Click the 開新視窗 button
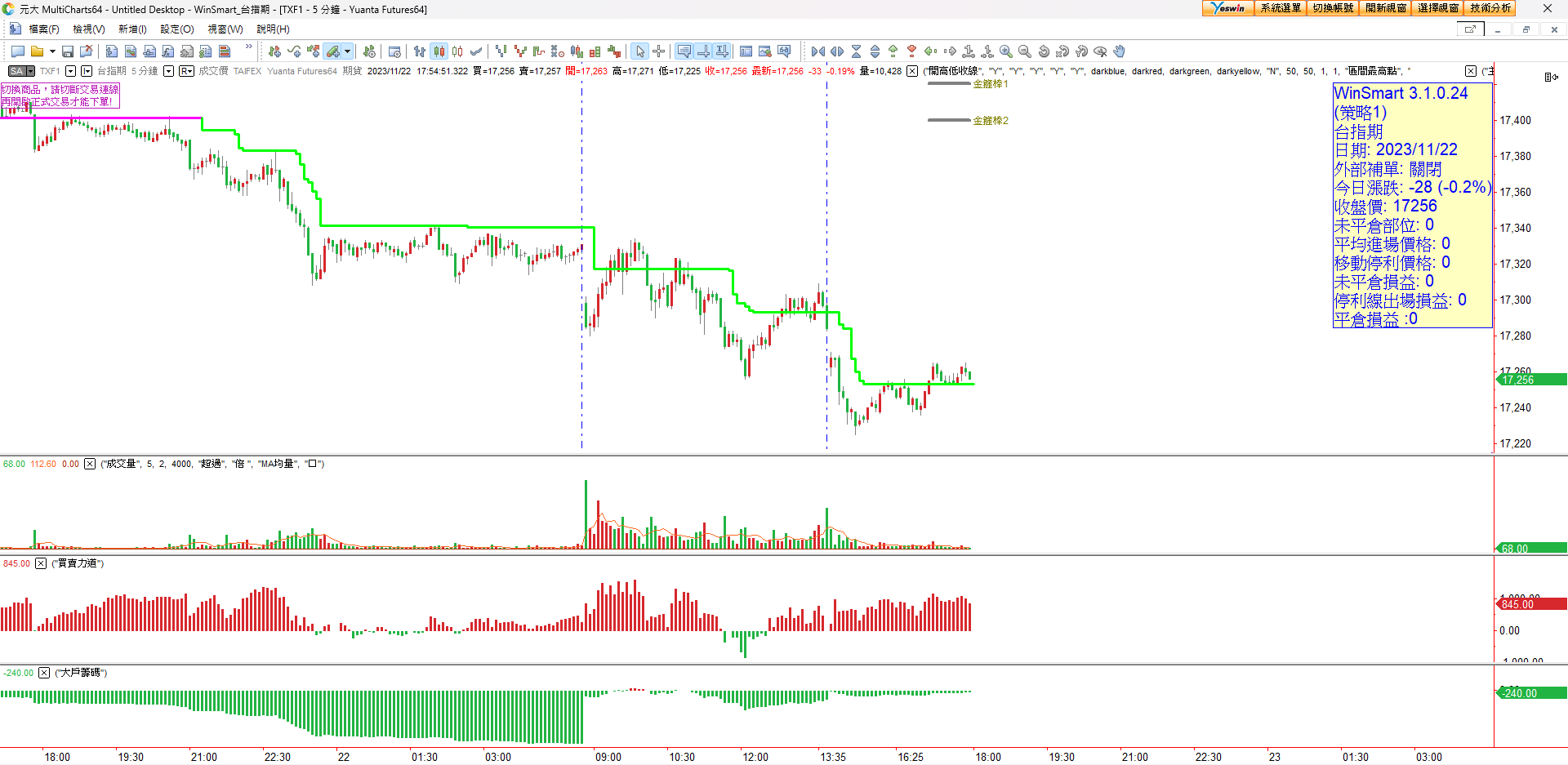1568x765 pixels. pos(1386,8)
